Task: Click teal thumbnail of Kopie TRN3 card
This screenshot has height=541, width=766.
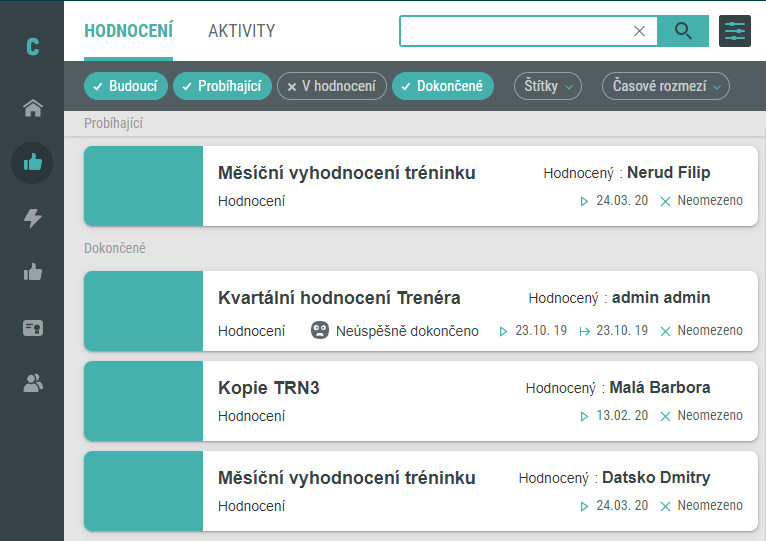Action: tap(143, 401)
